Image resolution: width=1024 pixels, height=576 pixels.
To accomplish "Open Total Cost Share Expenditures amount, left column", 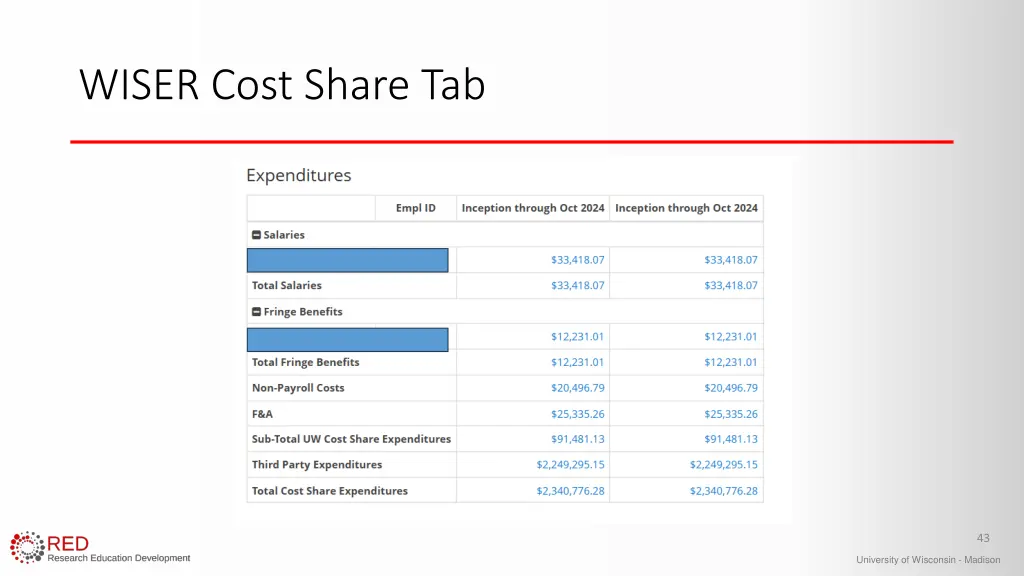I will point(570,491).
